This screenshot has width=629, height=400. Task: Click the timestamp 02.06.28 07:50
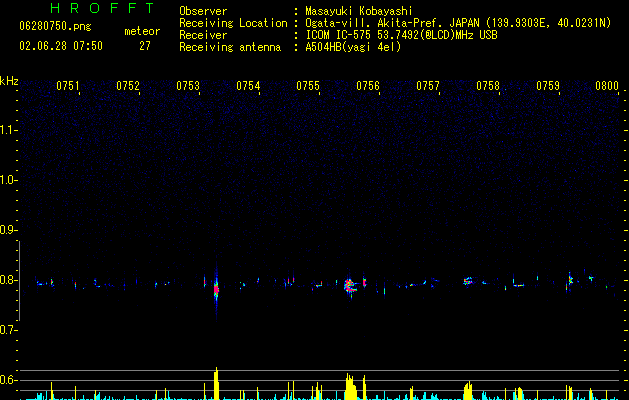coord(61,46)
